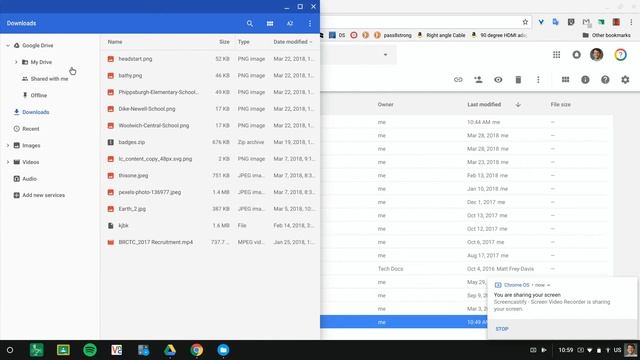
Task: Open search in the Files app header
Action: point(249,24)
